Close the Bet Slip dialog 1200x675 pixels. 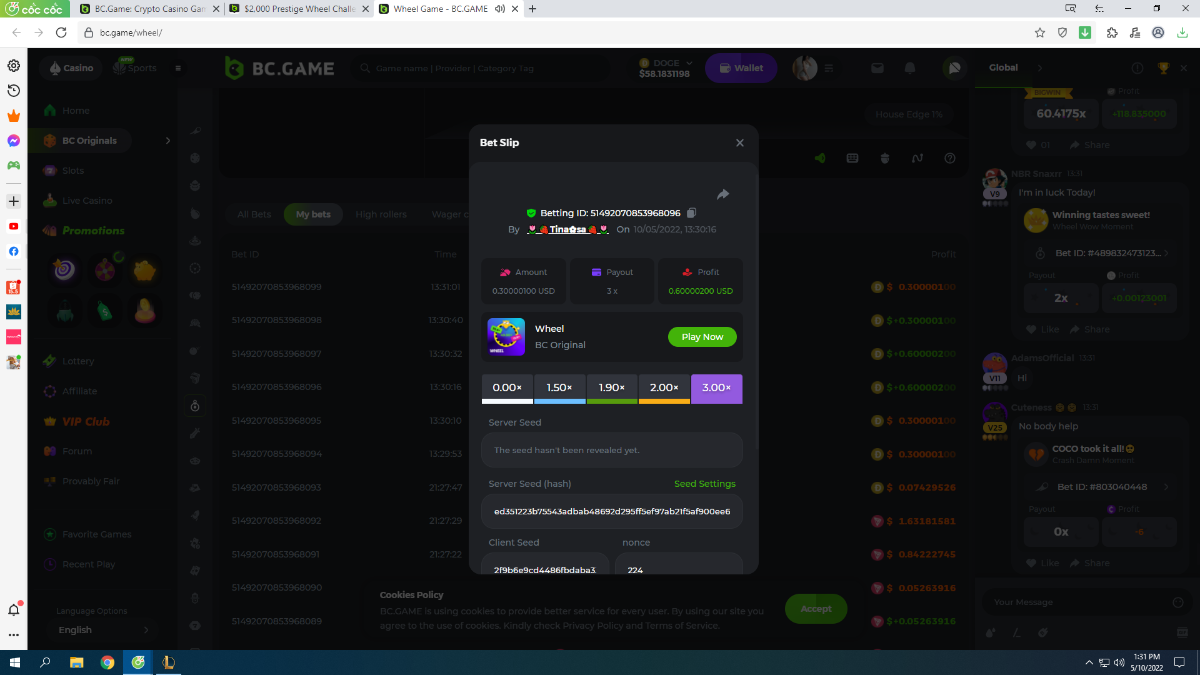(x=740, y=143)
